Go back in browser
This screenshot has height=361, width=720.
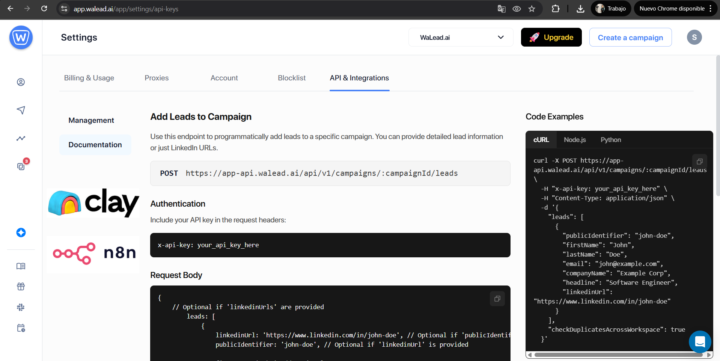click(x=10, y=9)
